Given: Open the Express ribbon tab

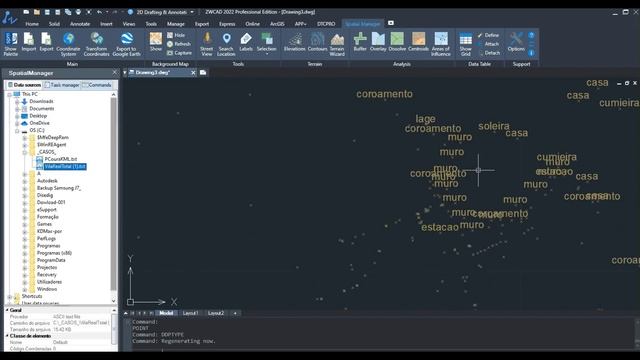Looking at the screenshot, I should 227,24.
